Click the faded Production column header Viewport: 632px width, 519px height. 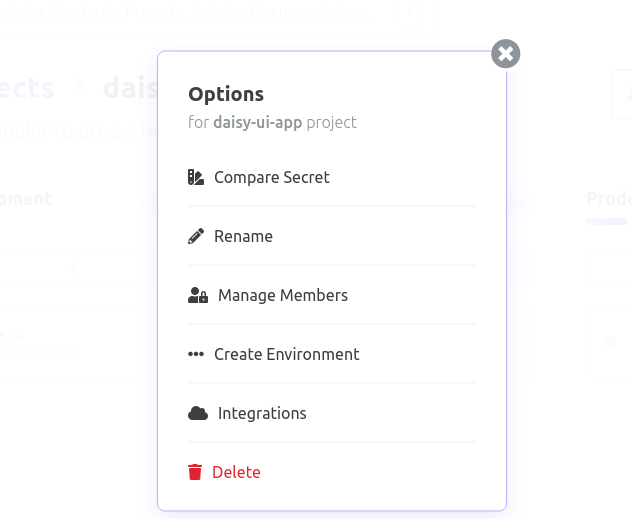coord(608,199)
